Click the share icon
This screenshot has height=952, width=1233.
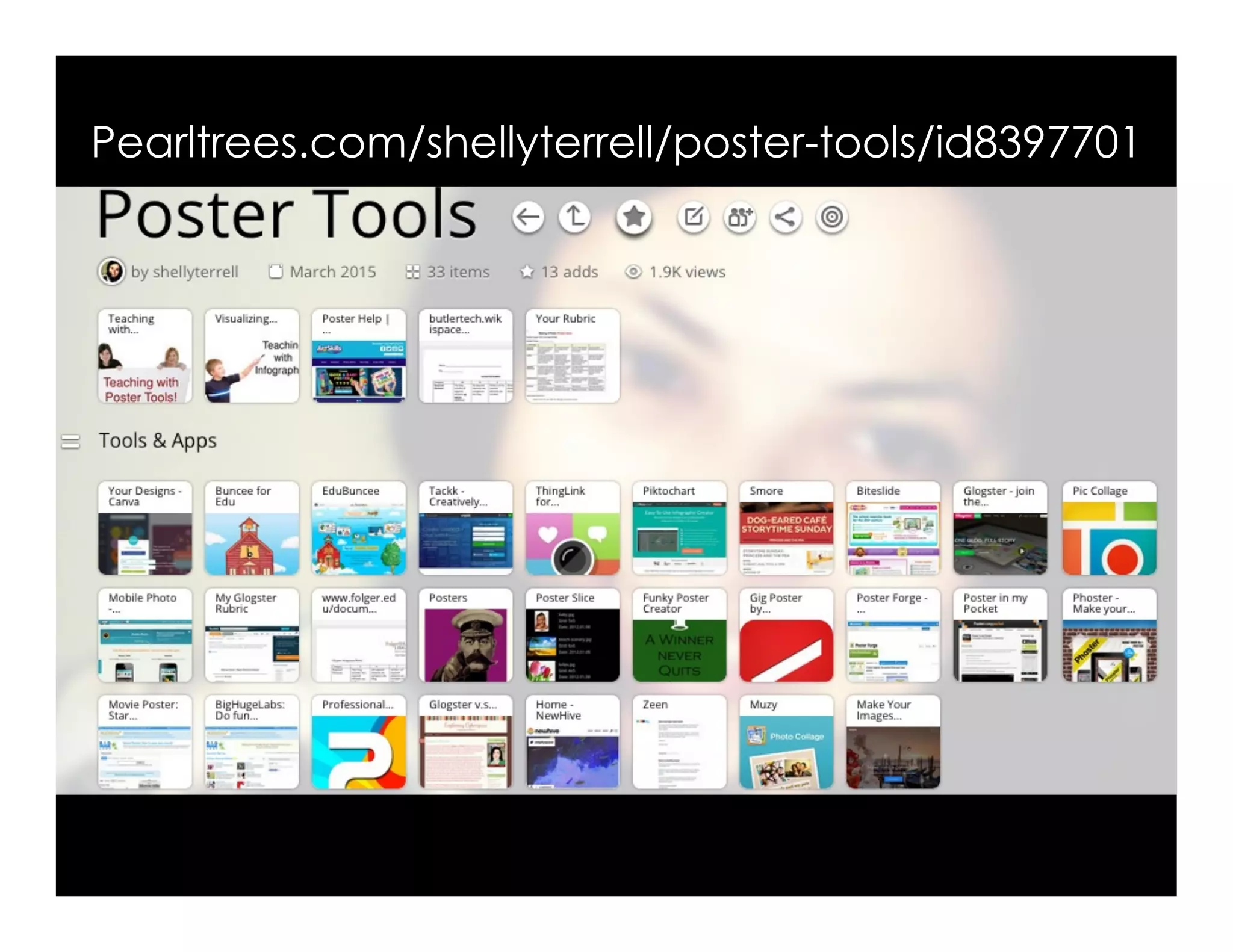pyautogui.click(x=785, y=217)
